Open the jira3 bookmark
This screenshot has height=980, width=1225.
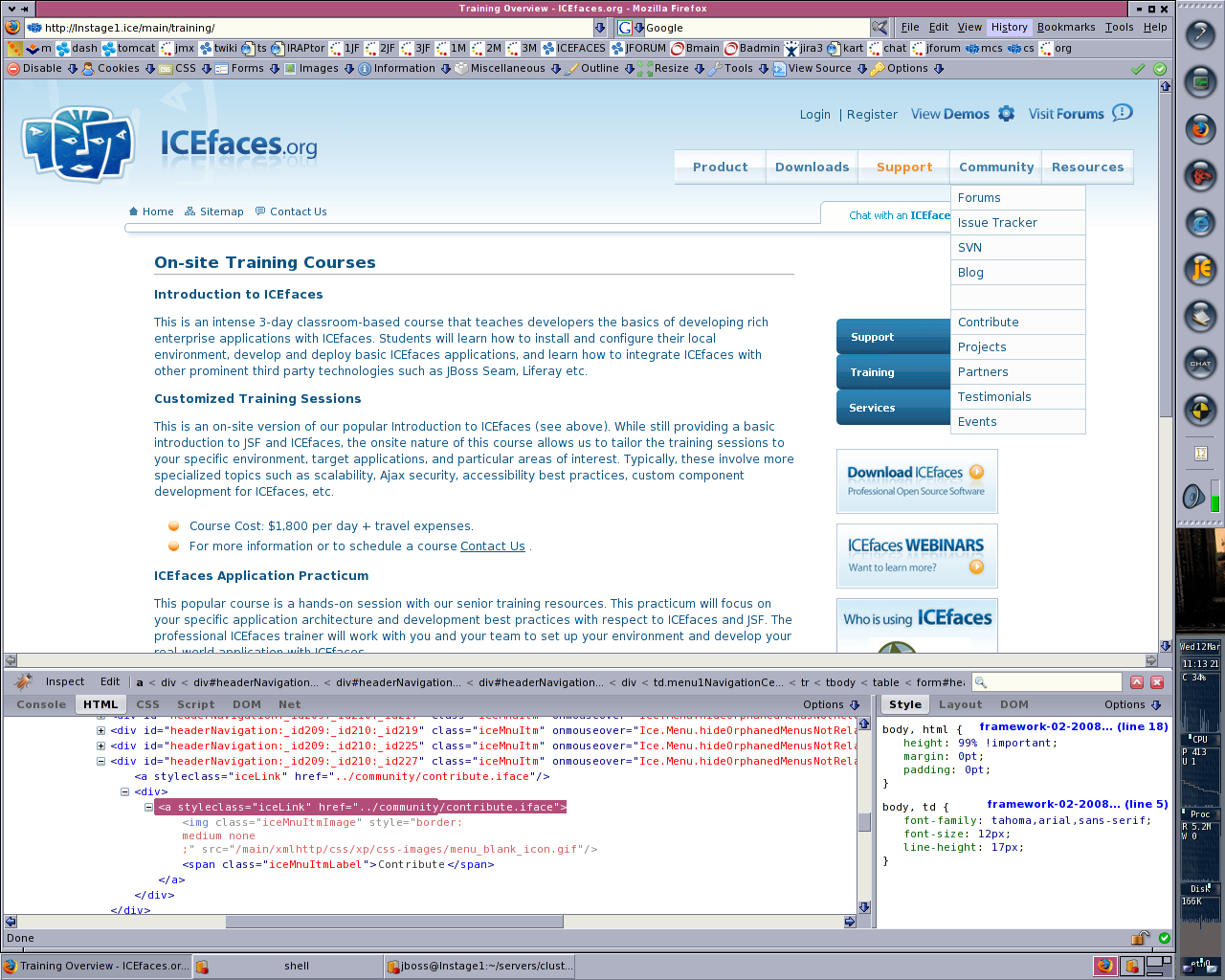pos(803,48)
